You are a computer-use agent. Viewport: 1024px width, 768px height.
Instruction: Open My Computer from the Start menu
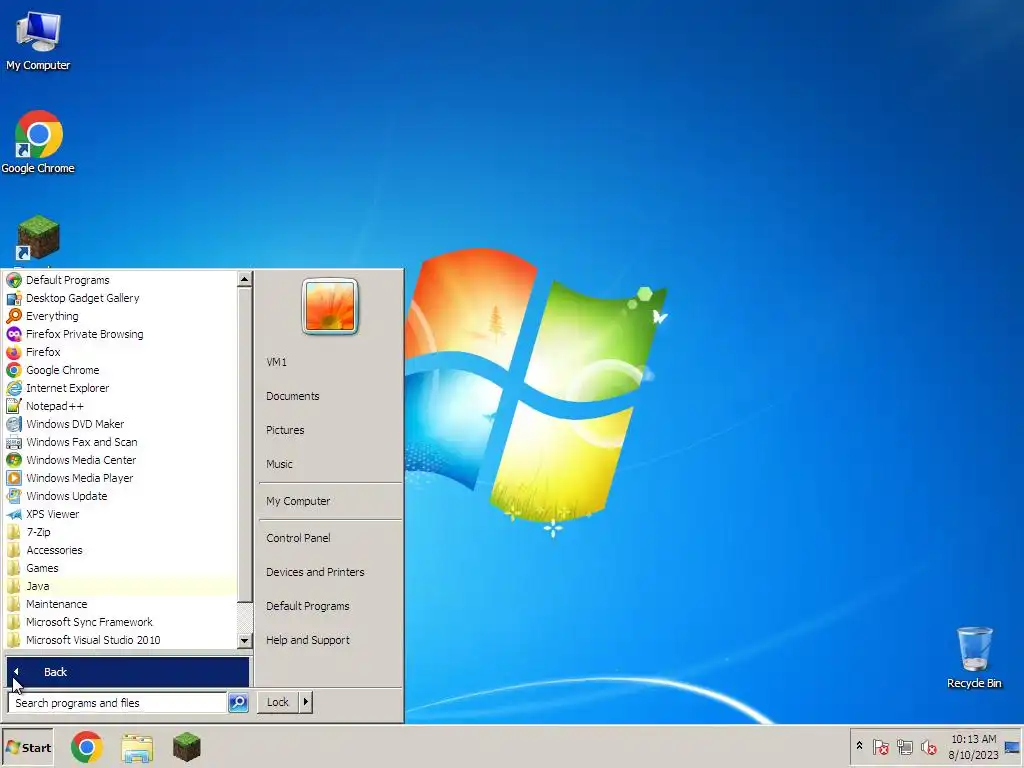pos(330,501)
